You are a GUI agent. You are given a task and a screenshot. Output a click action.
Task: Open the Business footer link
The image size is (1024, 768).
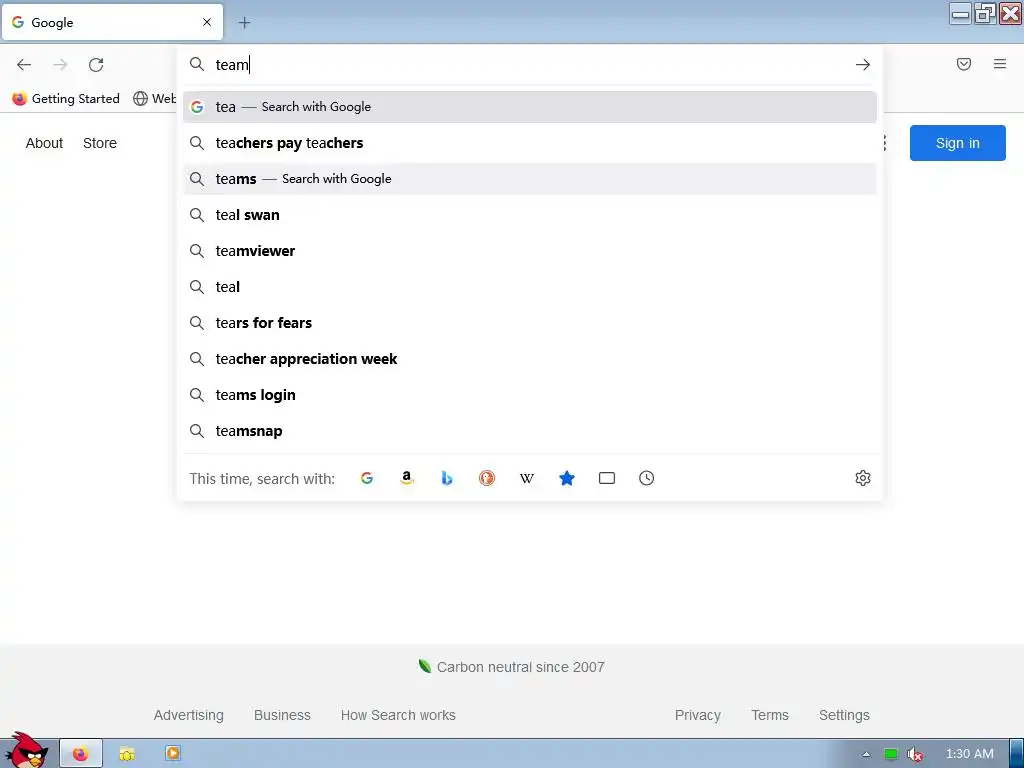(x=282, y=715)
